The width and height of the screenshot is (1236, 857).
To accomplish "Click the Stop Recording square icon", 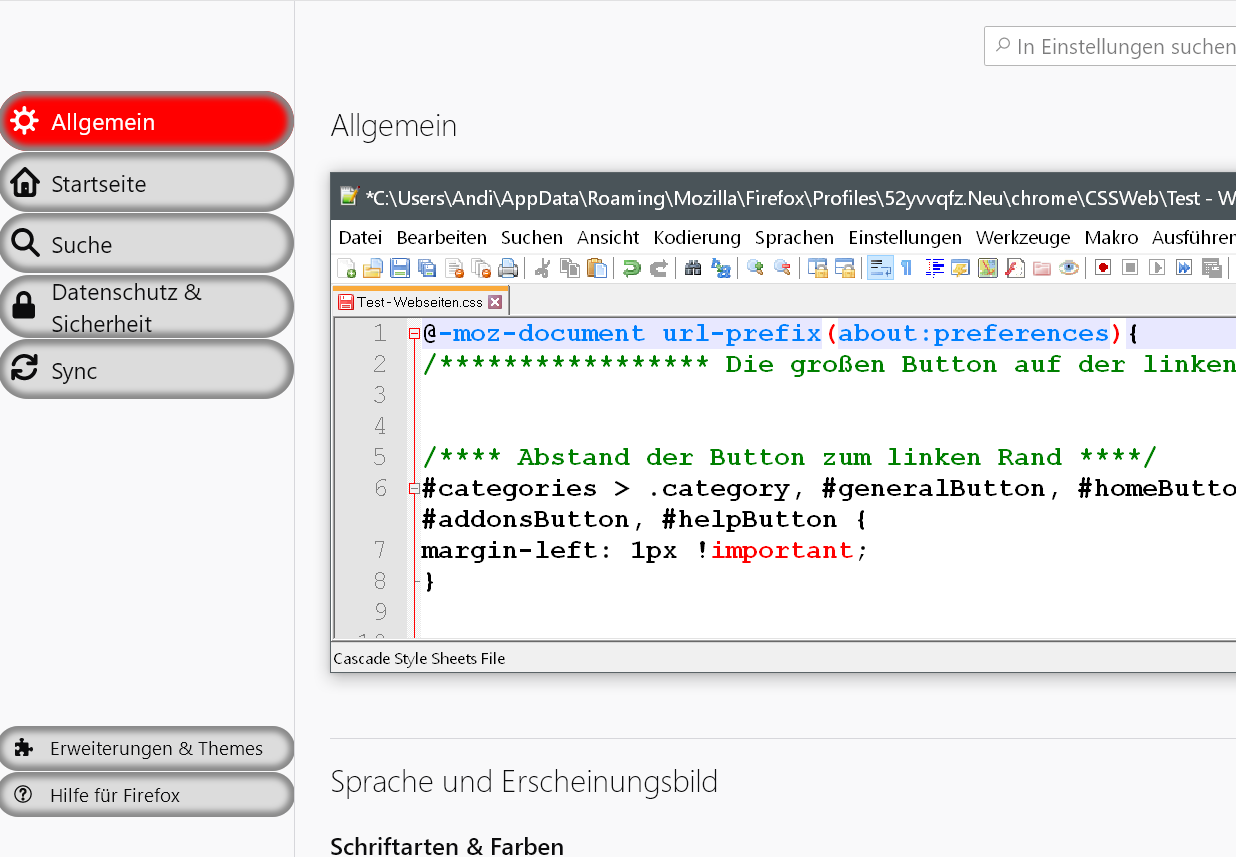I will coord(1130,267).
